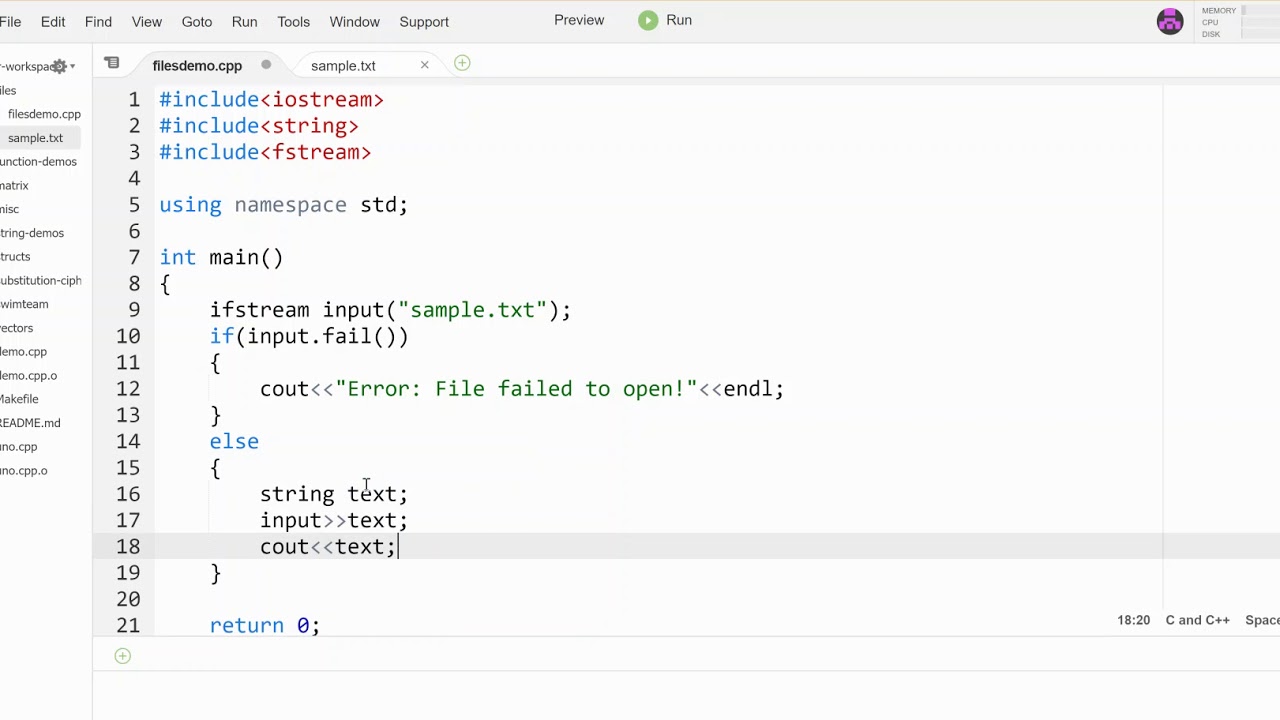The height and width of the screenshot is (720, 1280).
Task: Open the purple user avatar
Action: pos(1170,21)
